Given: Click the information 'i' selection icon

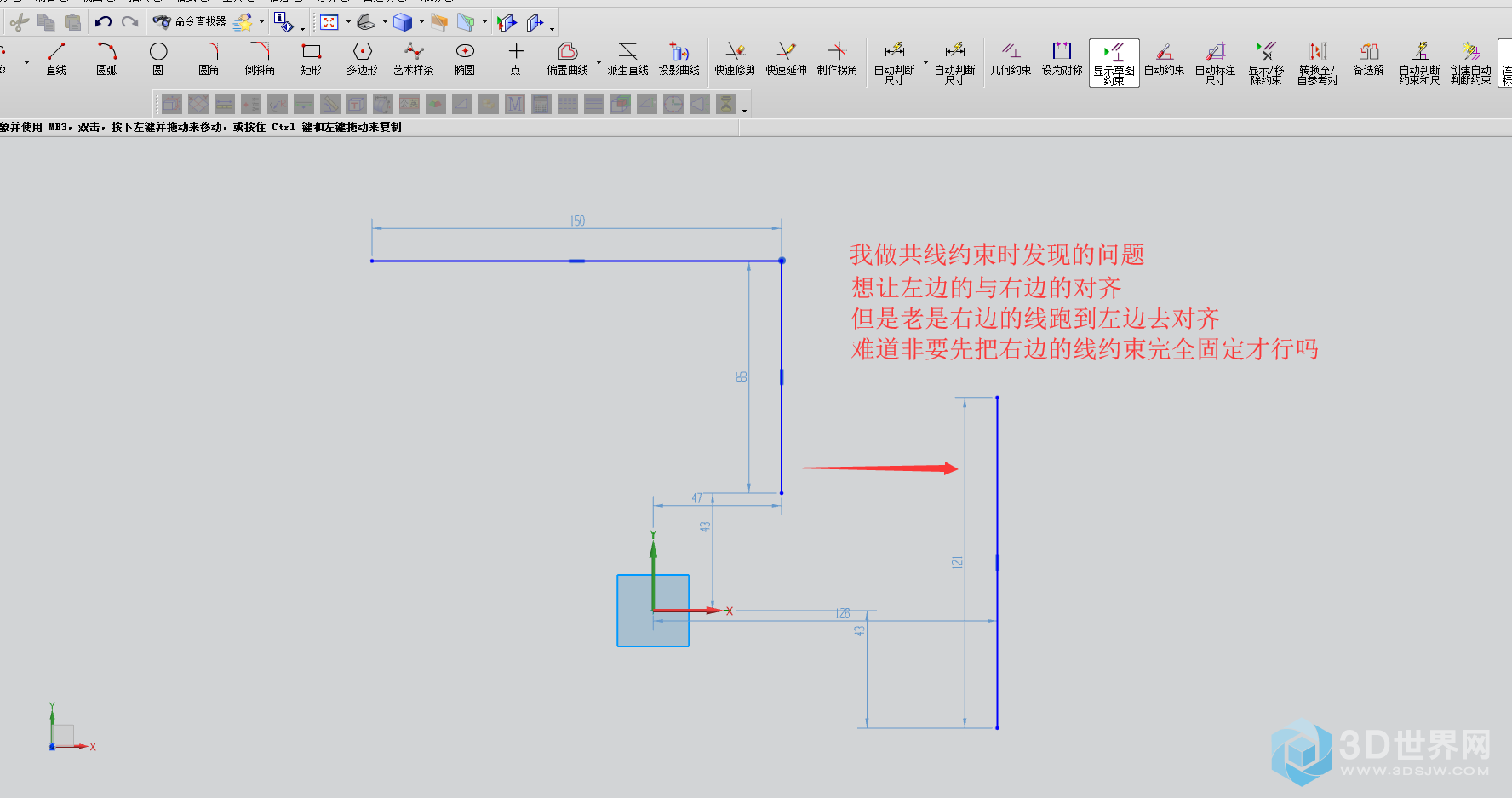Looking at the screenshot, I should tap(283, 22).
